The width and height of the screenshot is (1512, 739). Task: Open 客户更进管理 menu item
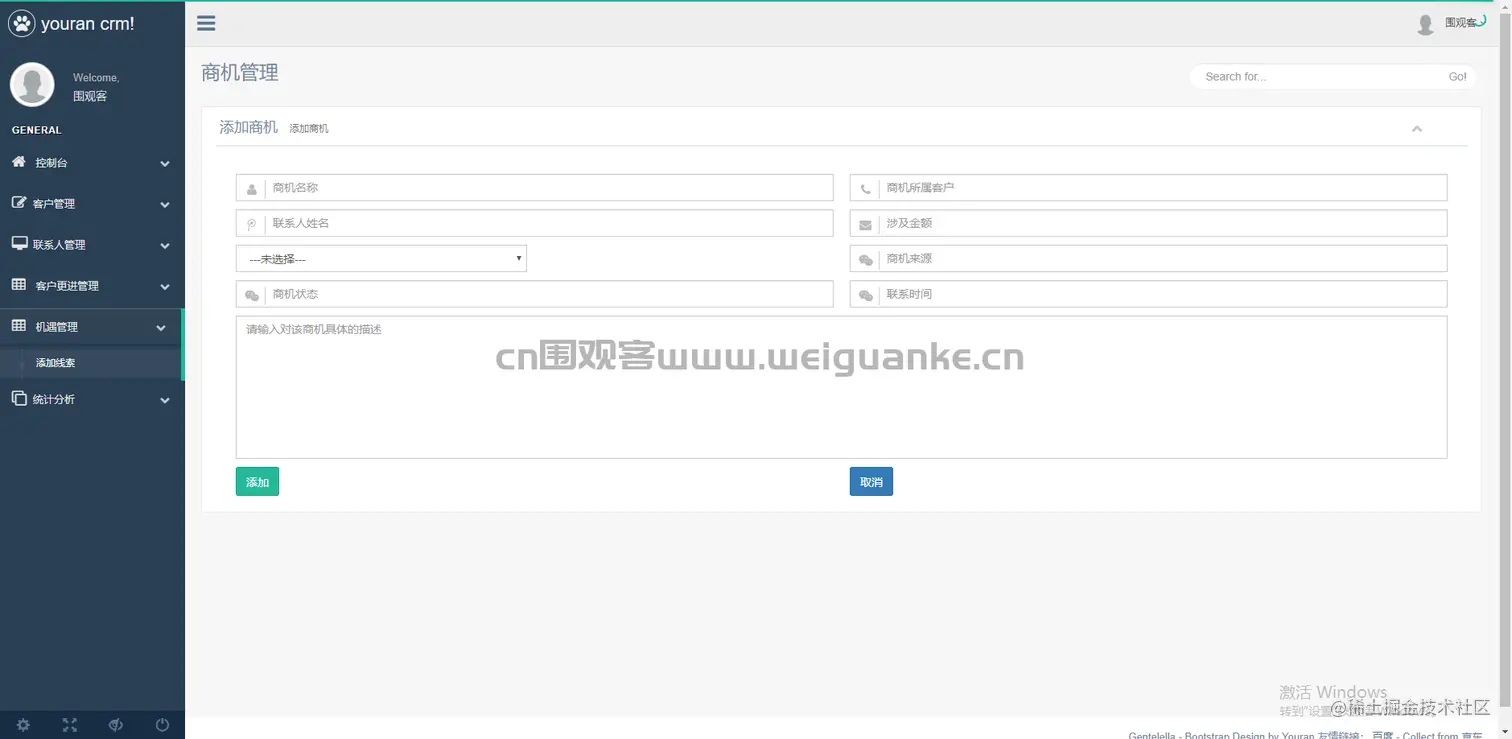click(x=91, y=286)
